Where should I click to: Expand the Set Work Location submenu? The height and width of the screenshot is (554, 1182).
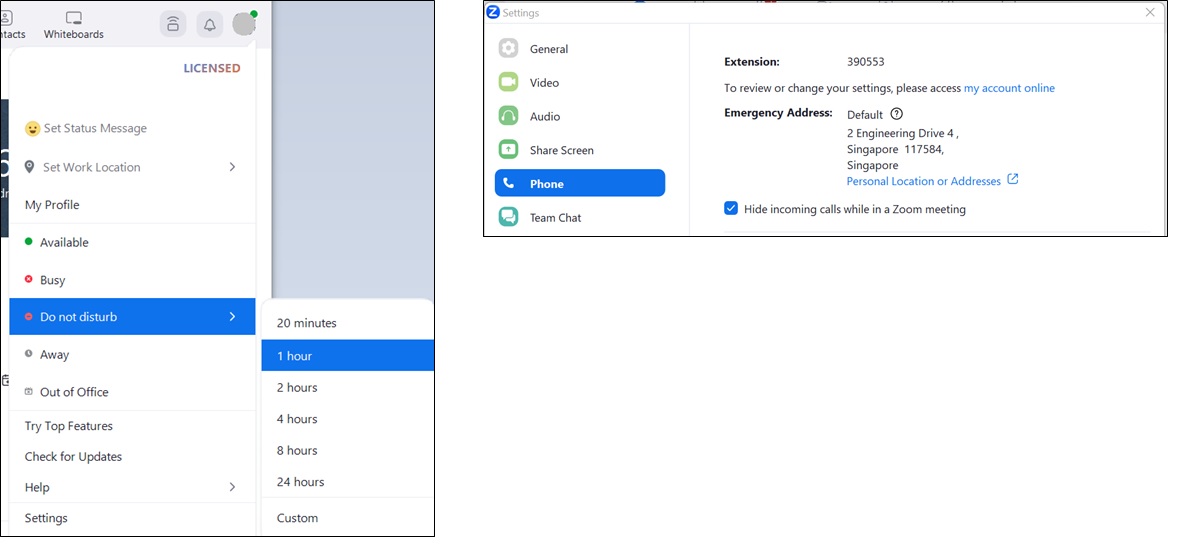tap(232, 167)
